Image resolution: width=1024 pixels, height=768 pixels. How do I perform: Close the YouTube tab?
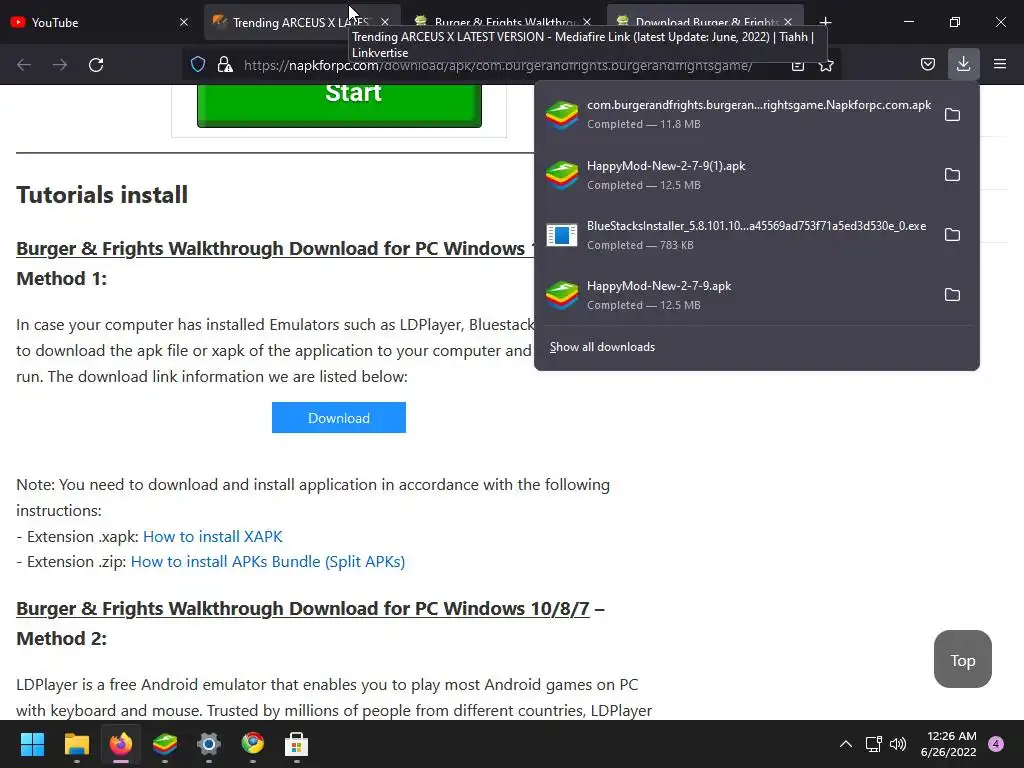click(x=184, y=22)
